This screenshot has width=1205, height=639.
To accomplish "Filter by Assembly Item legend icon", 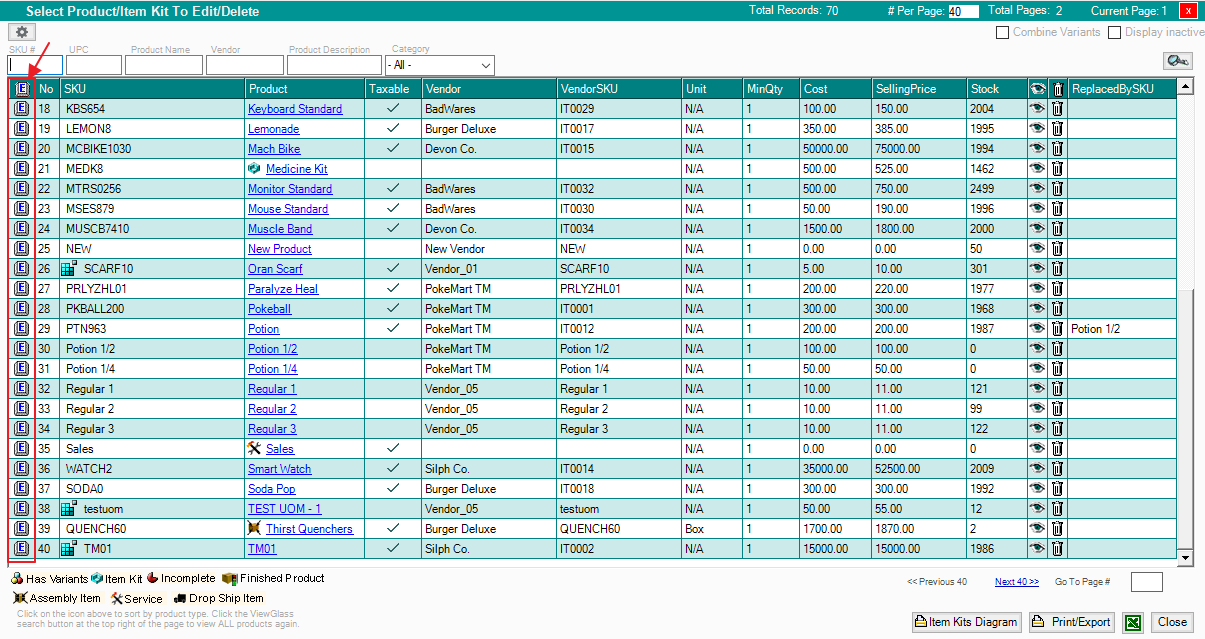I will point(20,598).
